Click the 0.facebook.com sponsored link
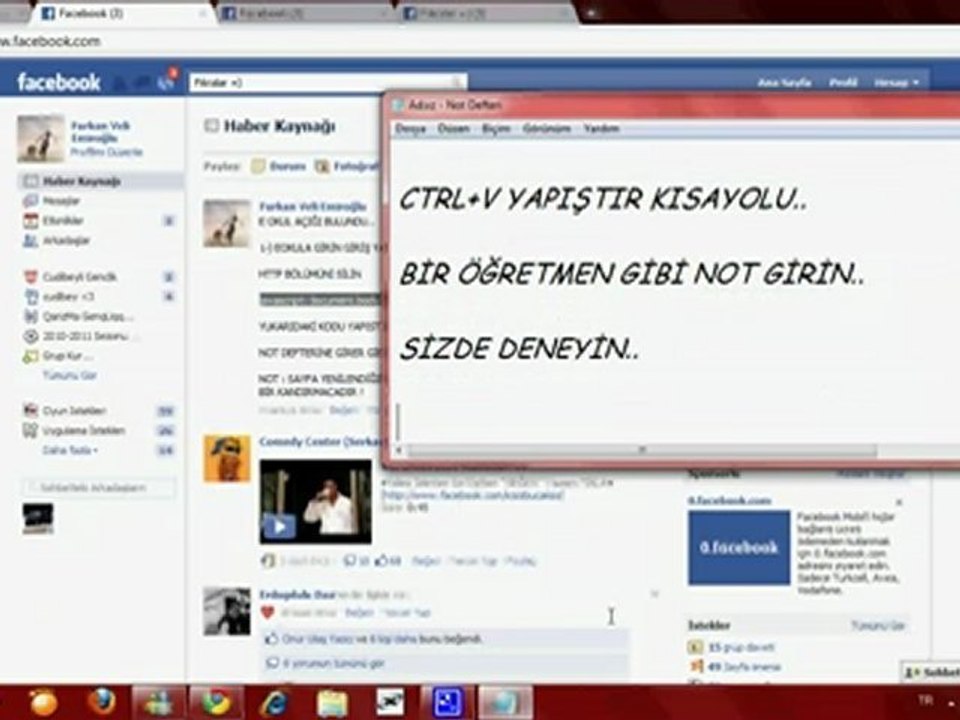This screenshot has height=720, width=960. point(729,500)
